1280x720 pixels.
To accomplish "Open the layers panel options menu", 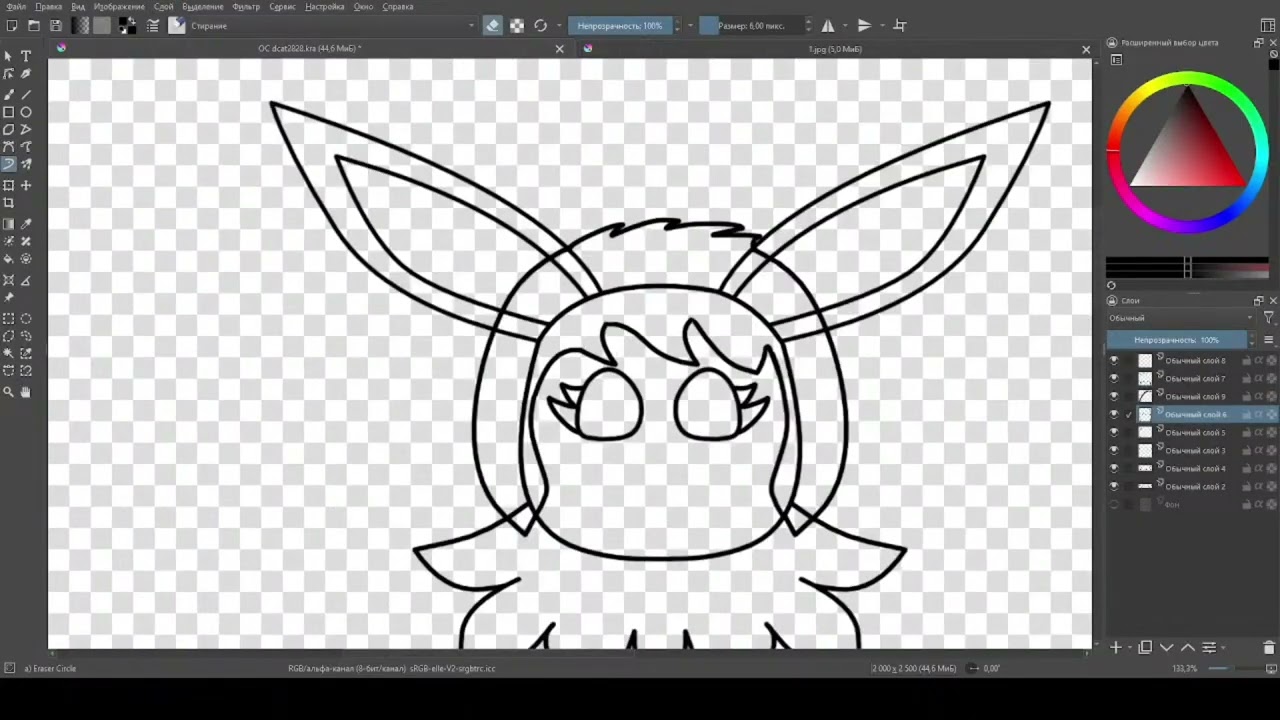I will [1268, 340].
